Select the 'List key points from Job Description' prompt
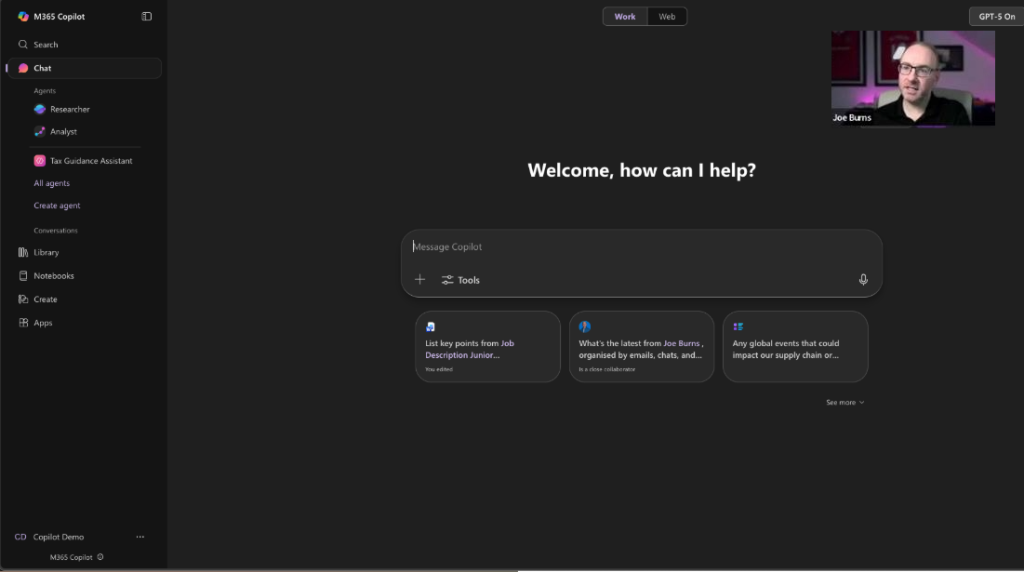This screenshot has height=572, width=1024. pyautogui.click(x=488, y=347)
